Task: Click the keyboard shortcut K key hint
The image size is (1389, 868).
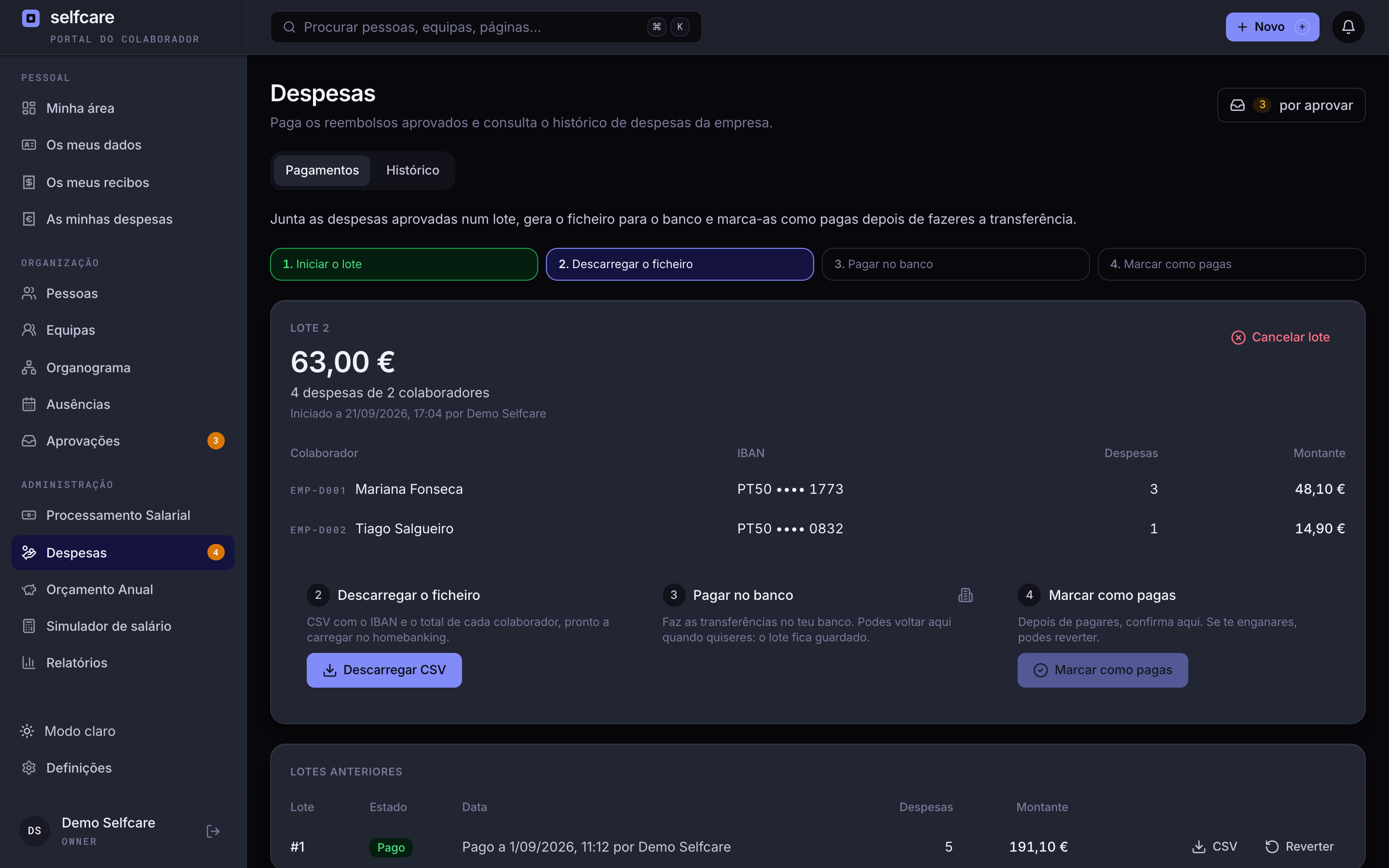Action: pyautogui.click(x=680, y=27)
